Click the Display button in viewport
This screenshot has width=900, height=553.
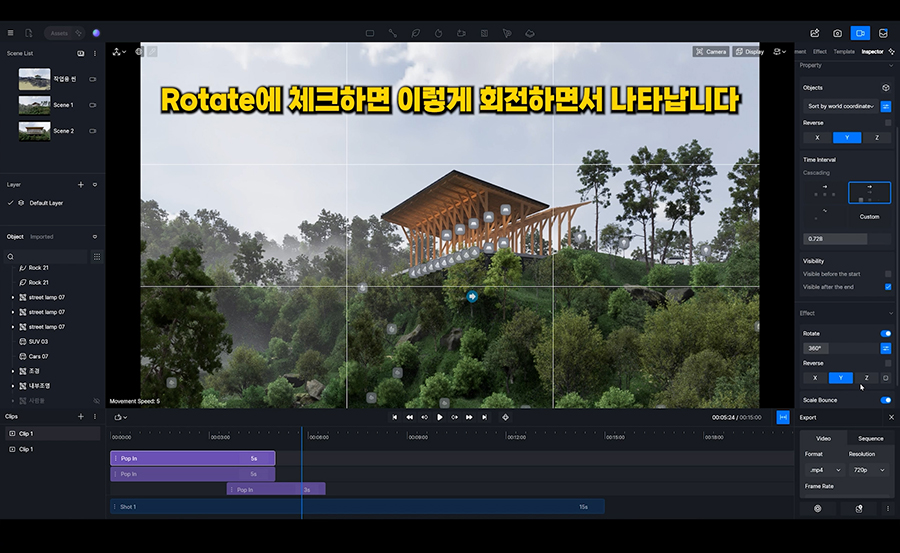[749, 52]
